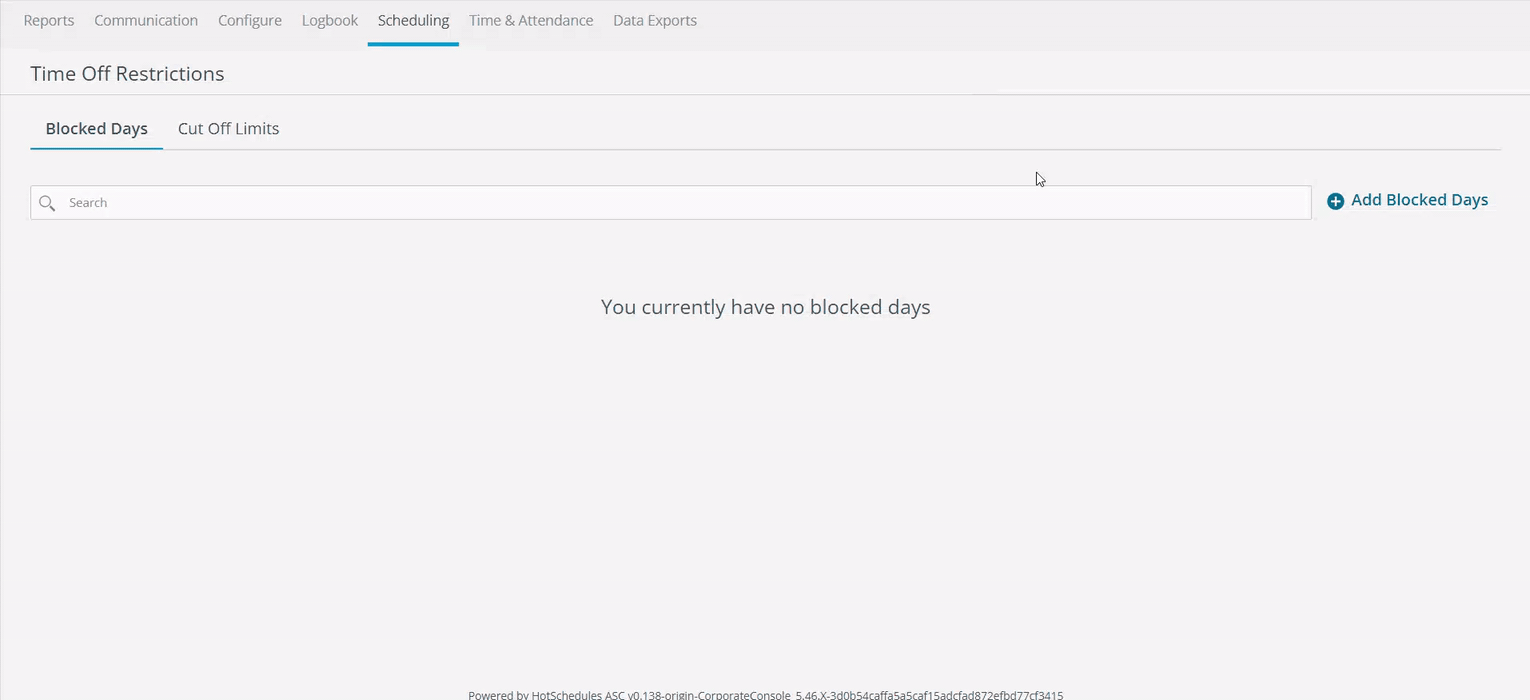Viewport: 1530px width, 700px height.
Task: Open the Reports menu
Action: click(49, 20)
